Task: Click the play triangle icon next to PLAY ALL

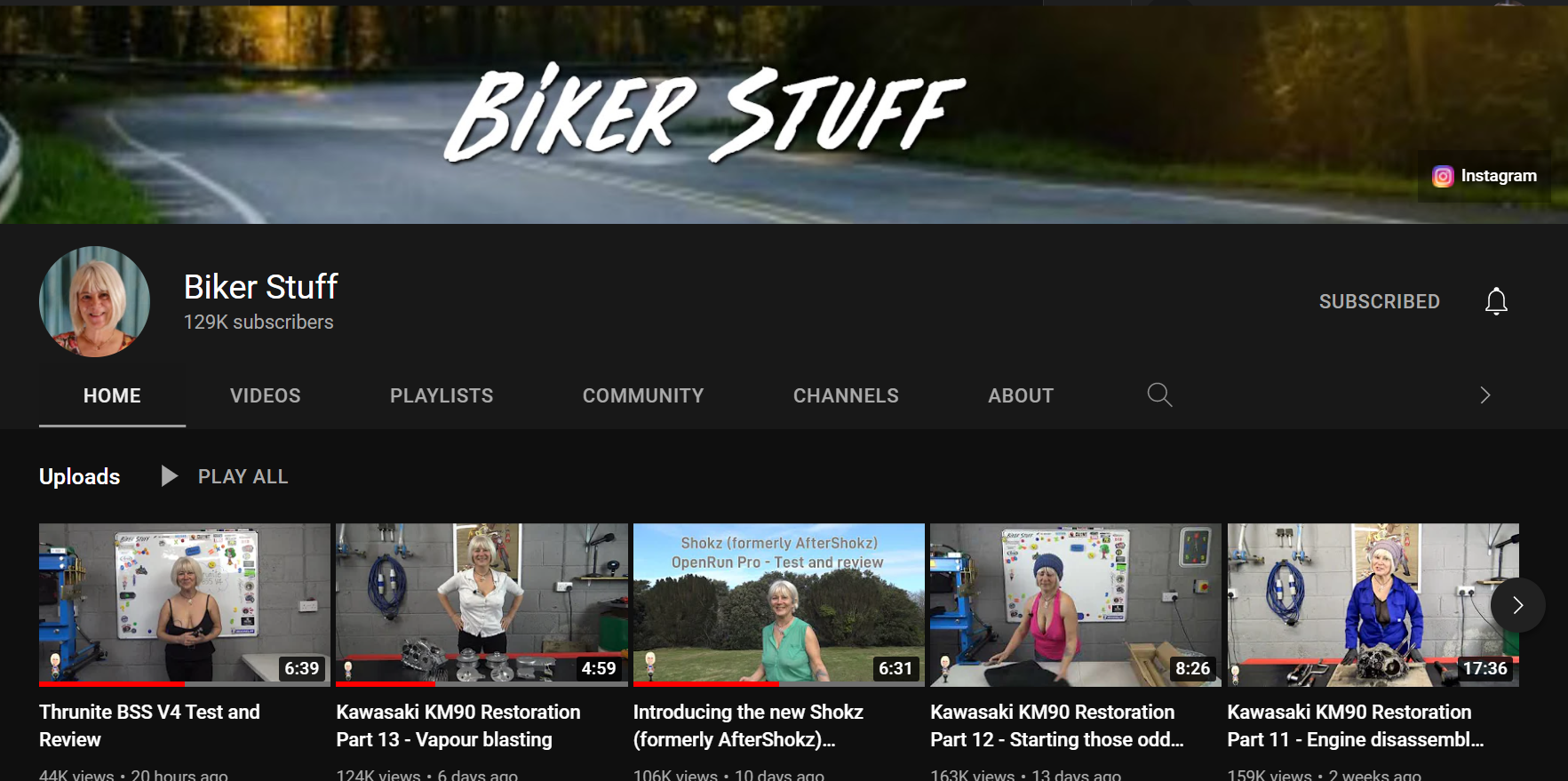Action: pyautogui.click(x=169, y=476)
